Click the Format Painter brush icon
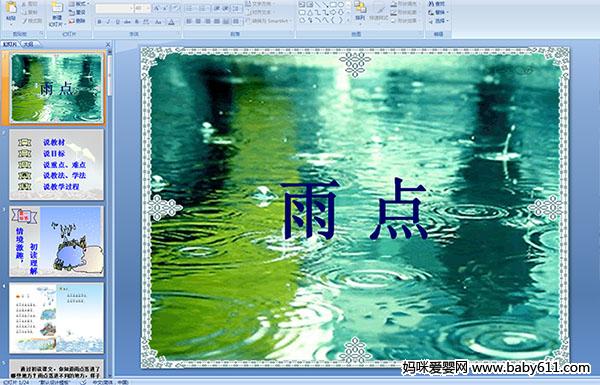600x385 pixels. point(25,21)
